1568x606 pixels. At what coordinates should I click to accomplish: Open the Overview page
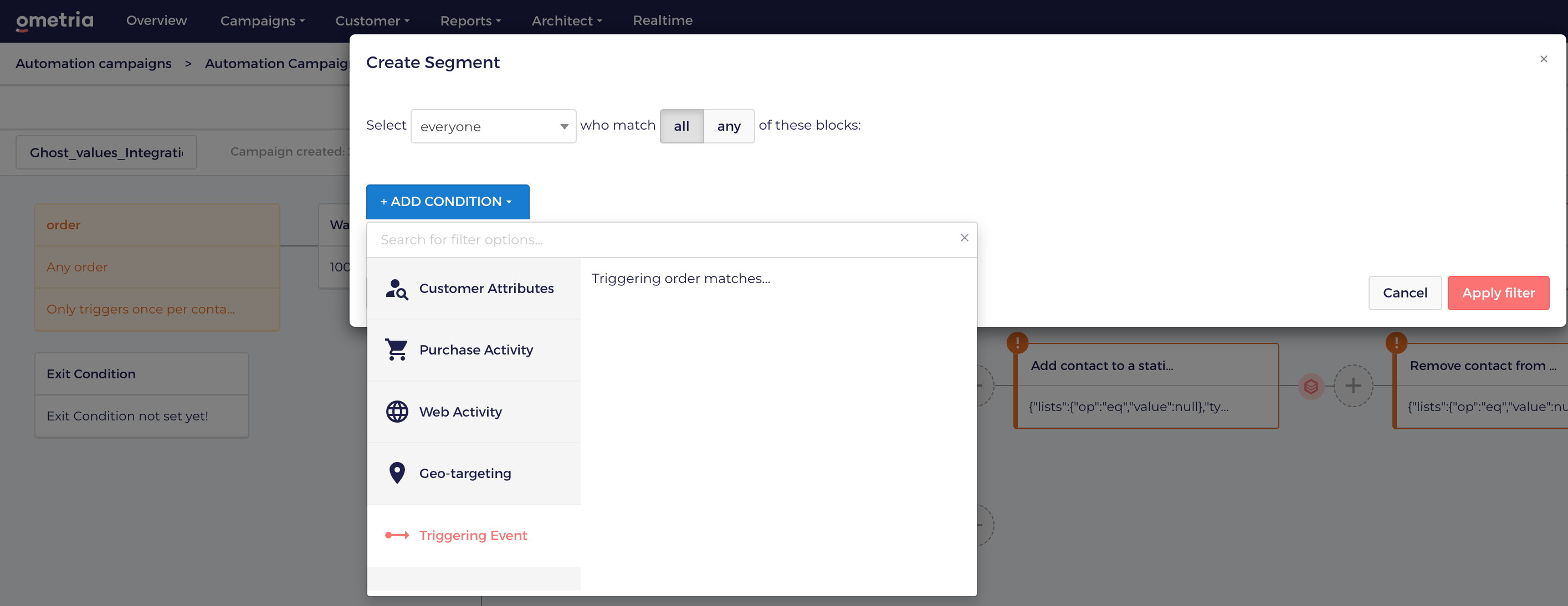pos(156,20)
